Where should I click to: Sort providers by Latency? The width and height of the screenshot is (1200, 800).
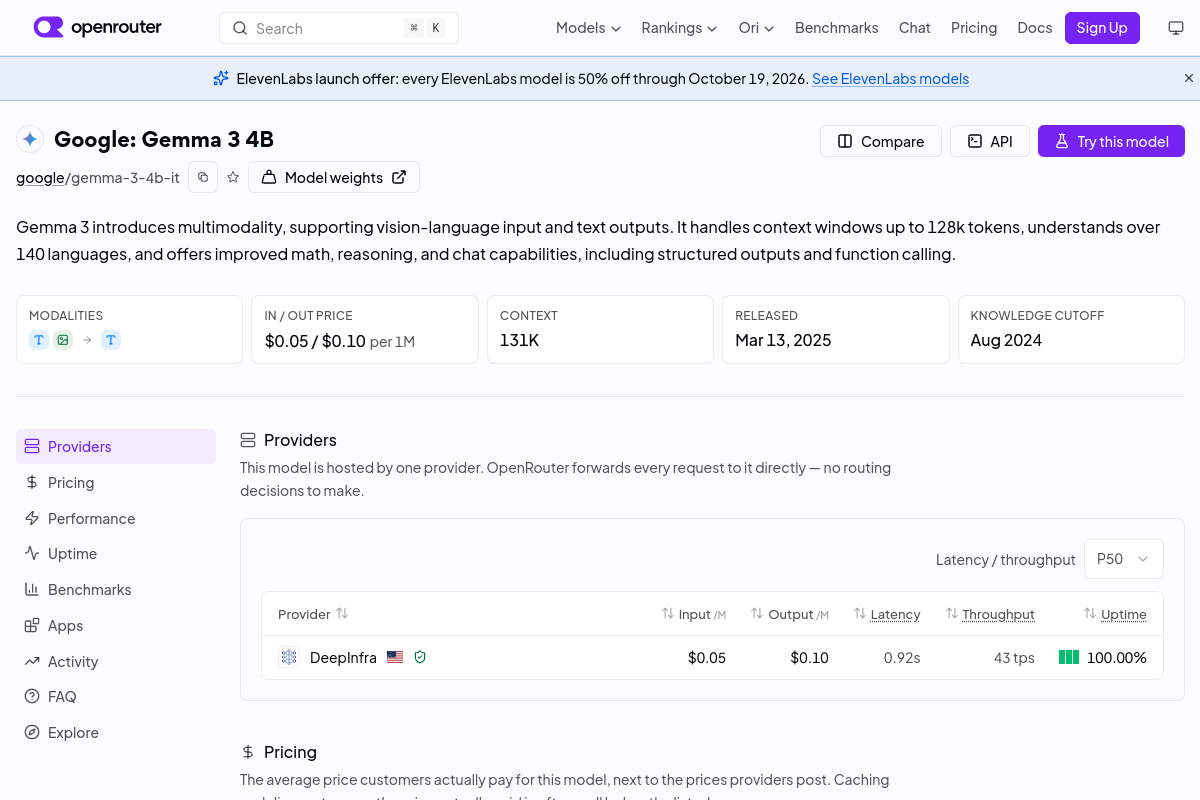(887, 614)
